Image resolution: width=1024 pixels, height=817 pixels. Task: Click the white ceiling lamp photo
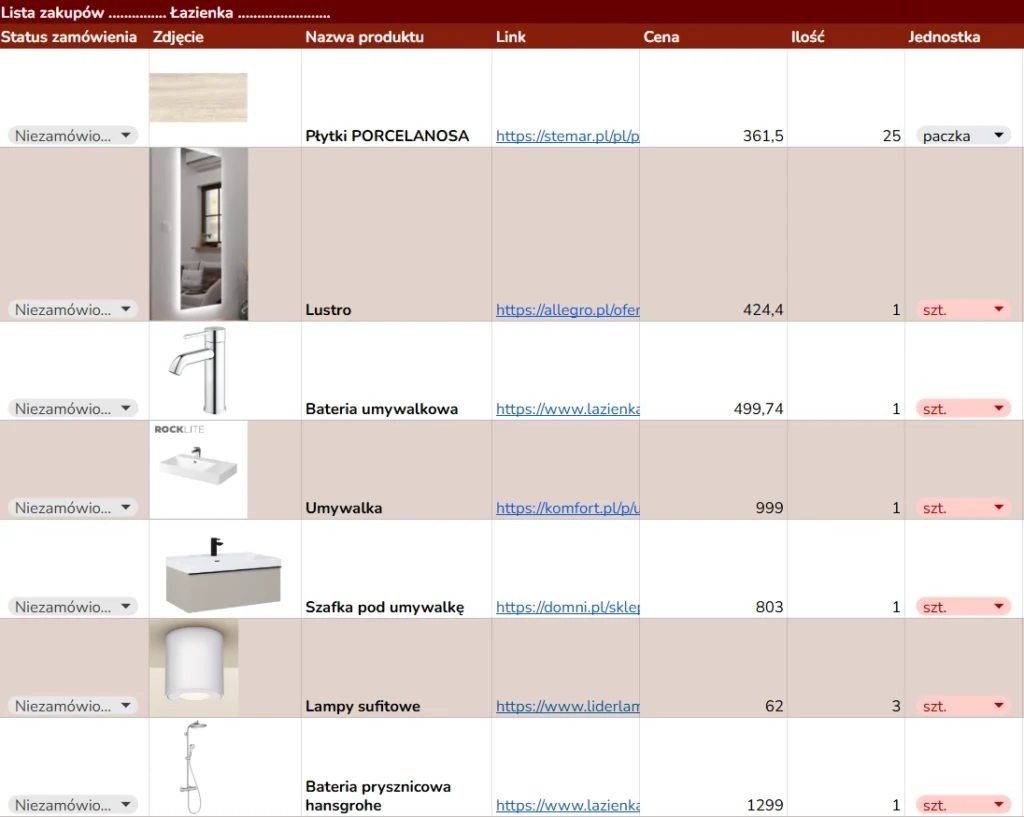pos(194,668)
